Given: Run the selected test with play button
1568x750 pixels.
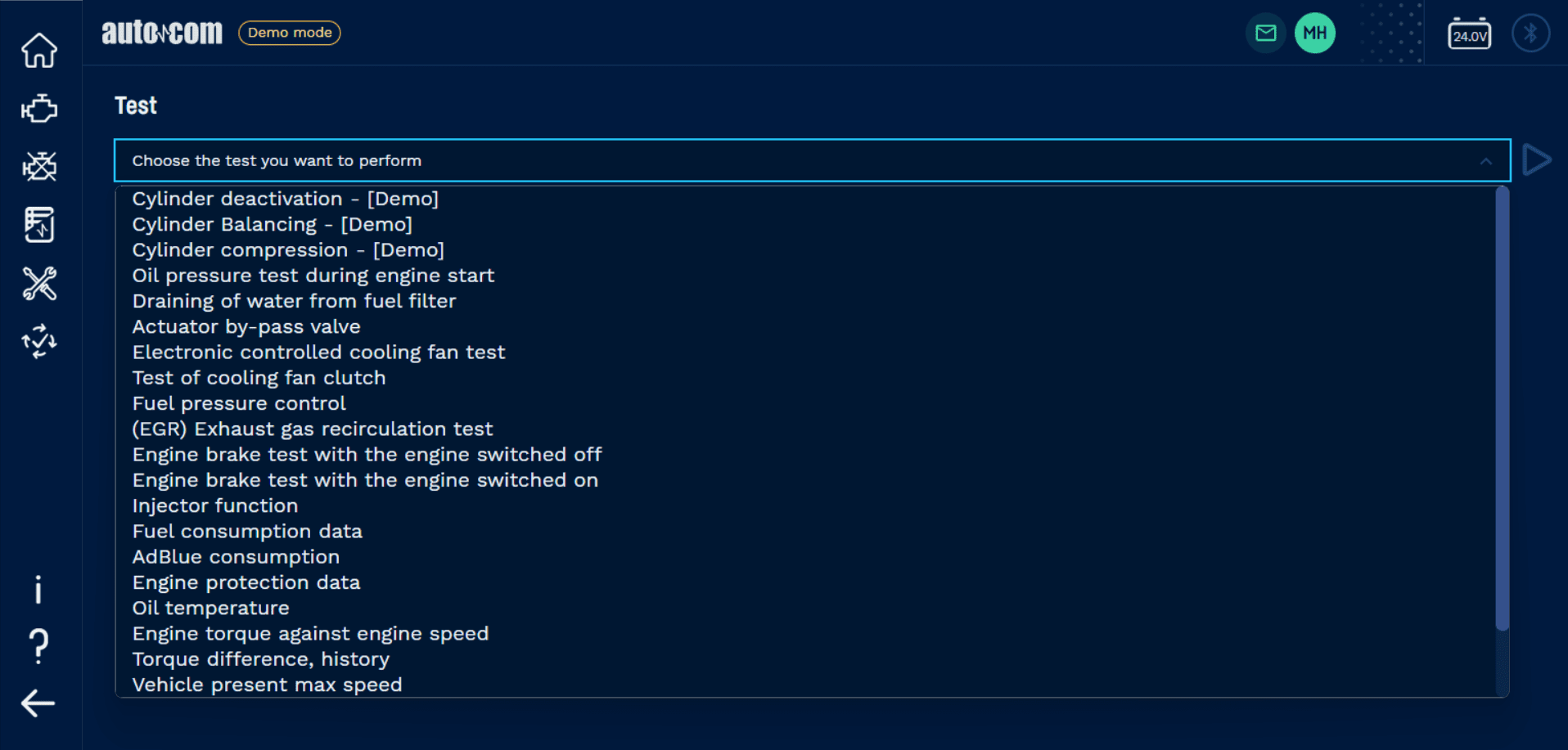Looking at the screenshot, I should click(x=1536, y=160).
